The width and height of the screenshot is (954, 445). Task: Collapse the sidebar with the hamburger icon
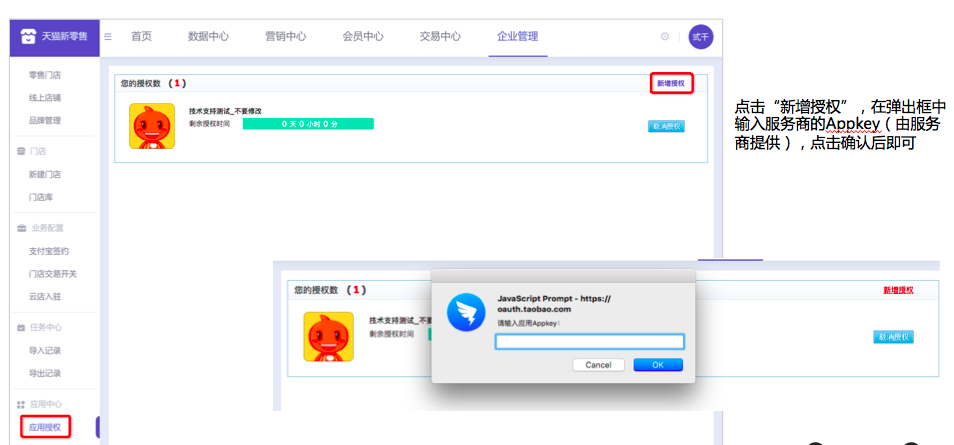(x=108, y=37)
